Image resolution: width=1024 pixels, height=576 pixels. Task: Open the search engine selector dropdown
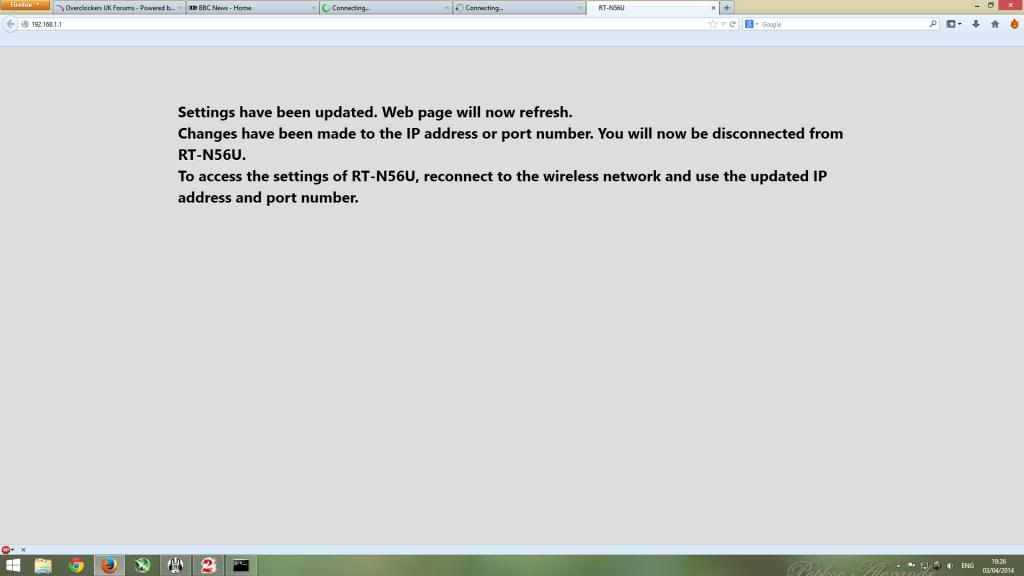(752, 24)
